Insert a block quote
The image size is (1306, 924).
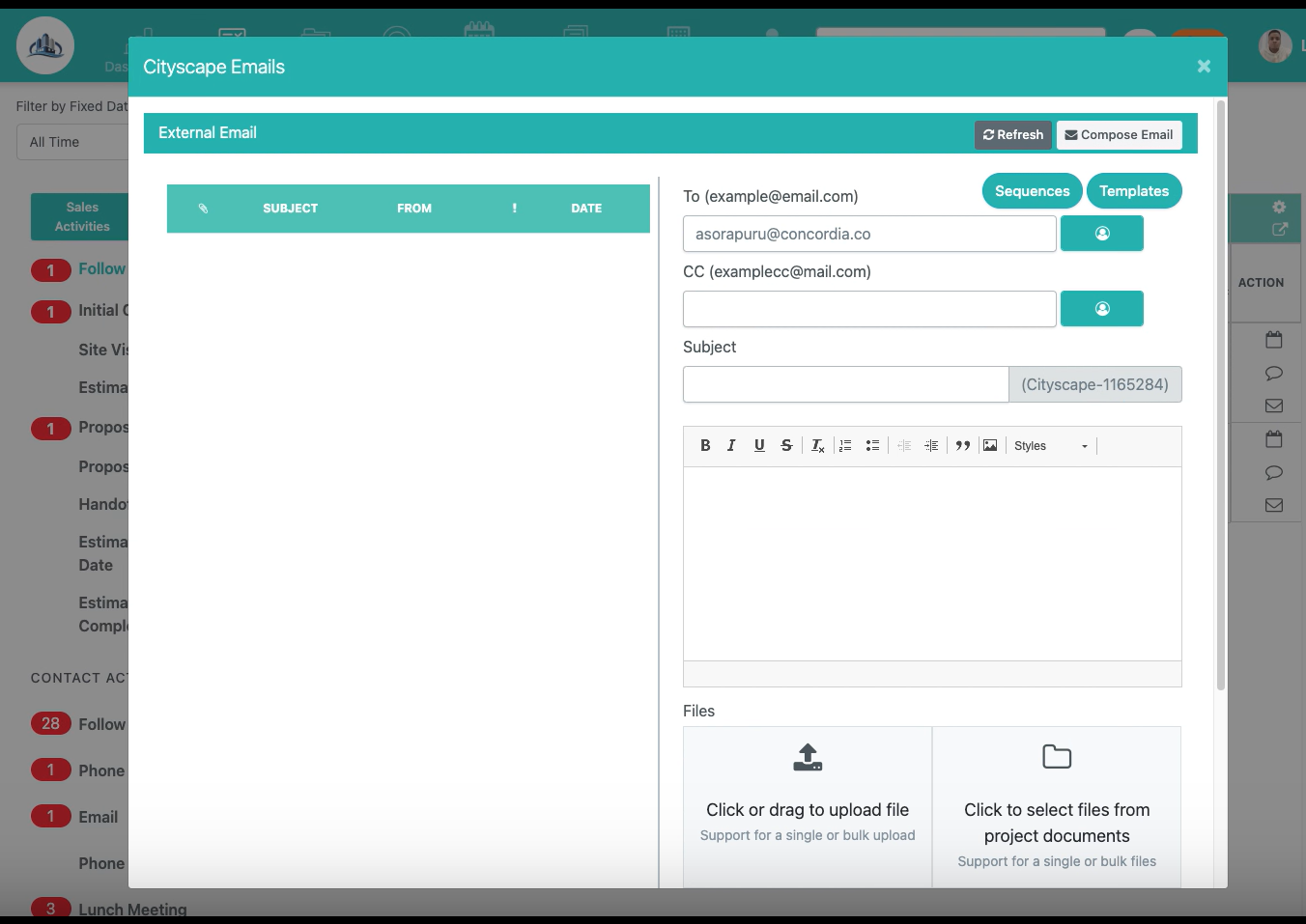(962, 446)
